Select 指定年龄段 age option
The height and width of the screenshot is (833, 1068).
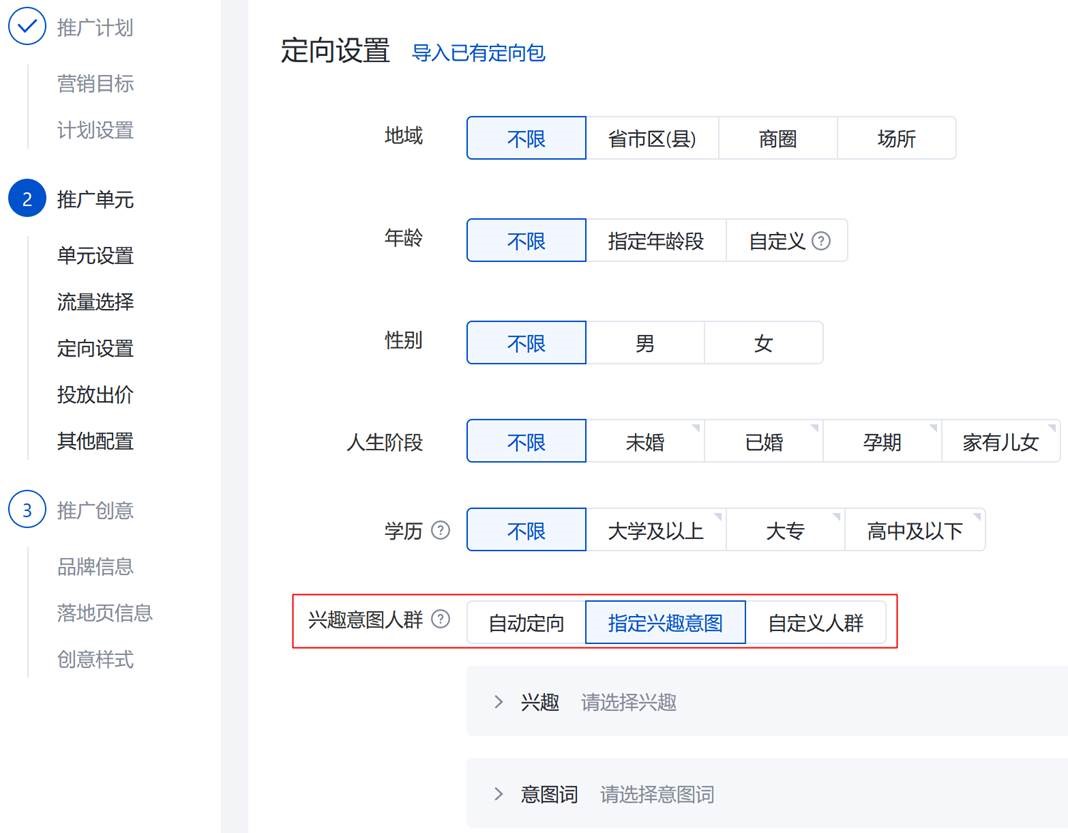(655, 241)
